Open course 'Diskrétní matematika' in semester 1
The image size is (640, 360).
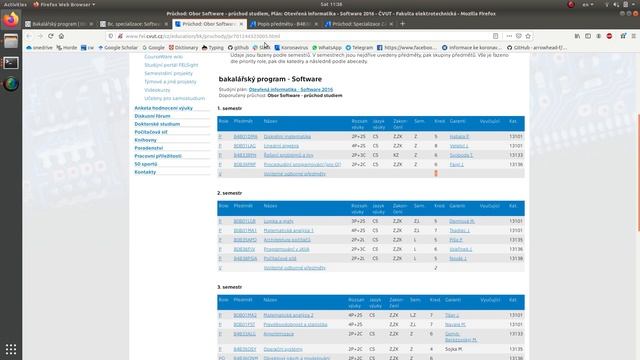pos(287,136)
